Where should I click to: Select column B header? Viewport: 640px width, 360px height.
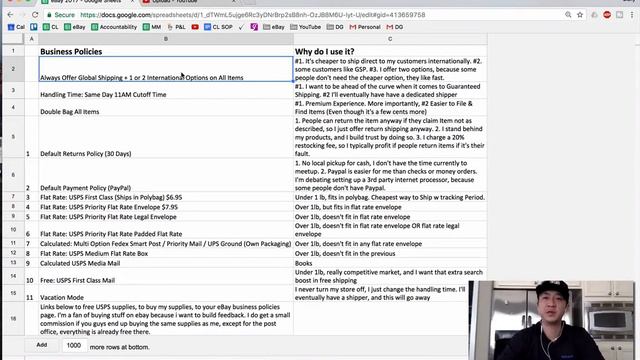[x=166, y=39]
